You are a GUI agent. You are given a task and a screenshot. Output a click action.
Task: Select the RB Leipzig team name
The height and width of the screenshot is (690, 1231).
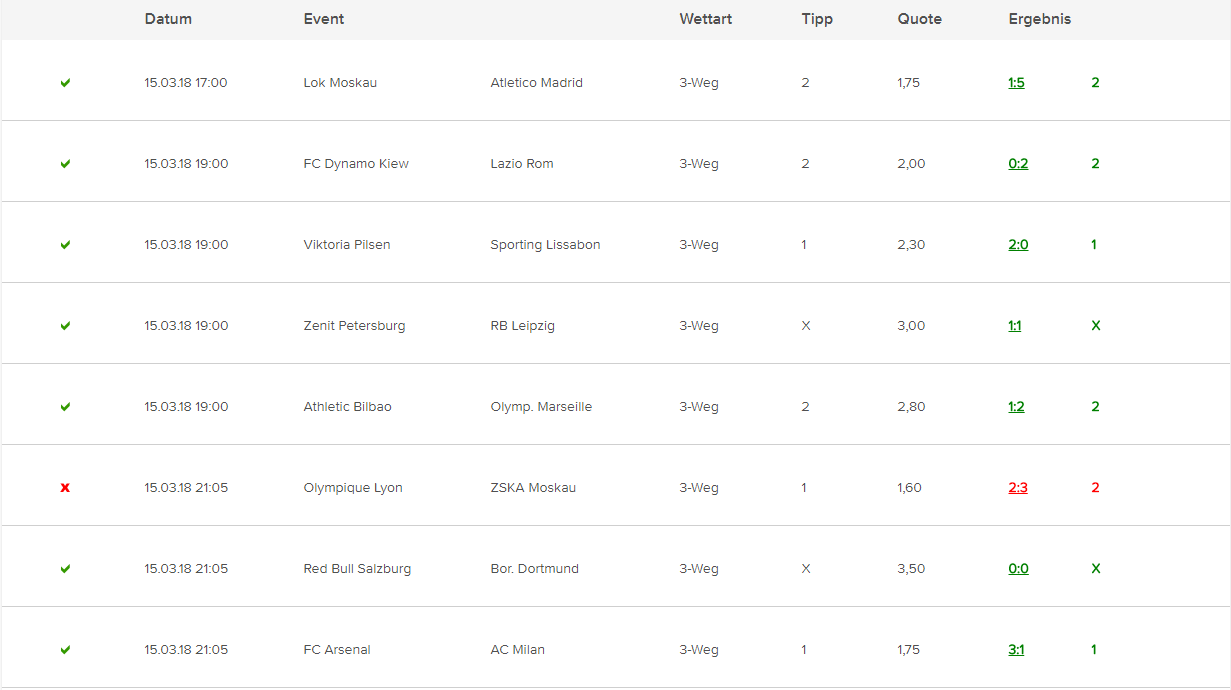tap(523, 326)
